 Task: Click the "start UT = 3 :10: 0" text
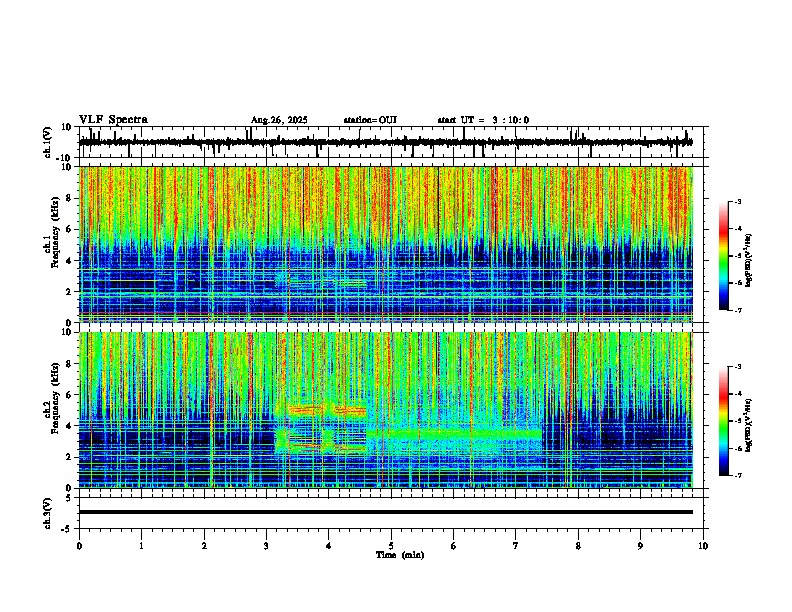[483, 120]
